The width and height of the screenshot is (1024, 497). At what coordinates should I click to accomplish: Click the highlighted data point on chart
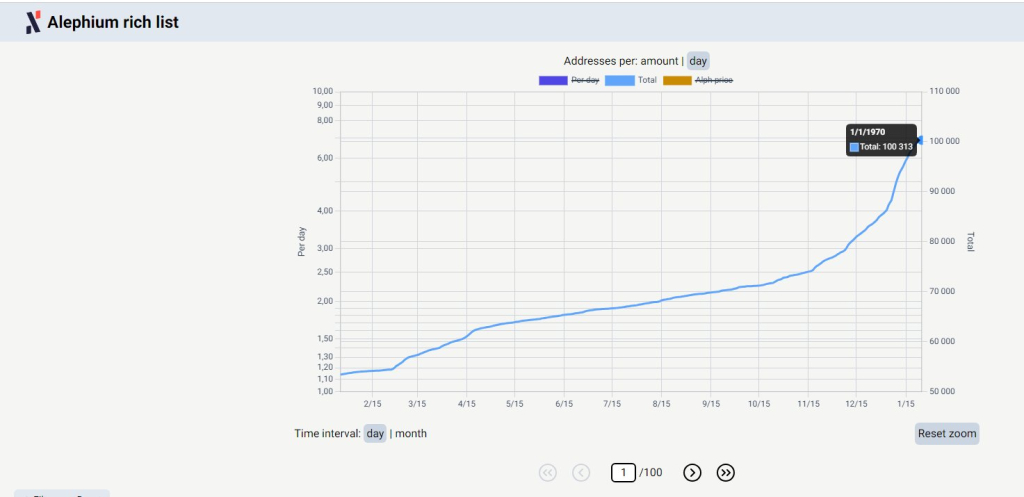[920, 141]
